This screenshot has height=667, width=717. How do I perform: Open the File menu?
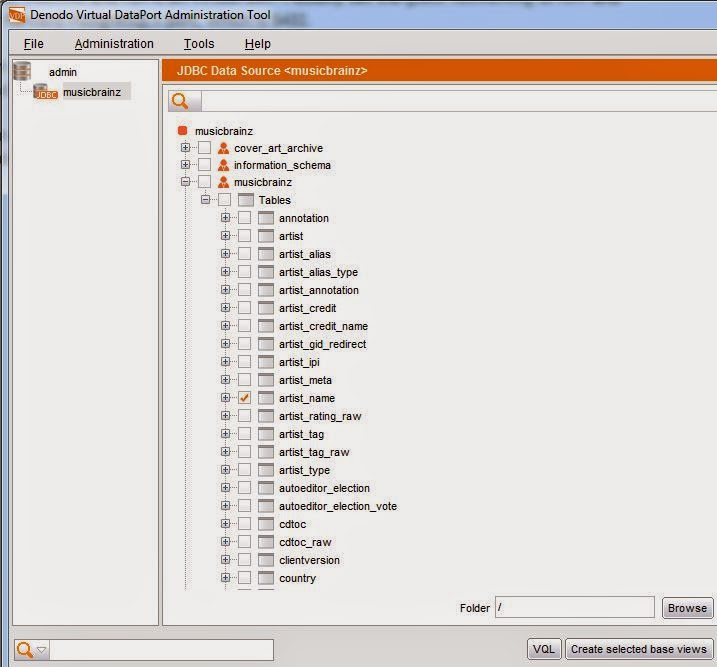[34, 43]
